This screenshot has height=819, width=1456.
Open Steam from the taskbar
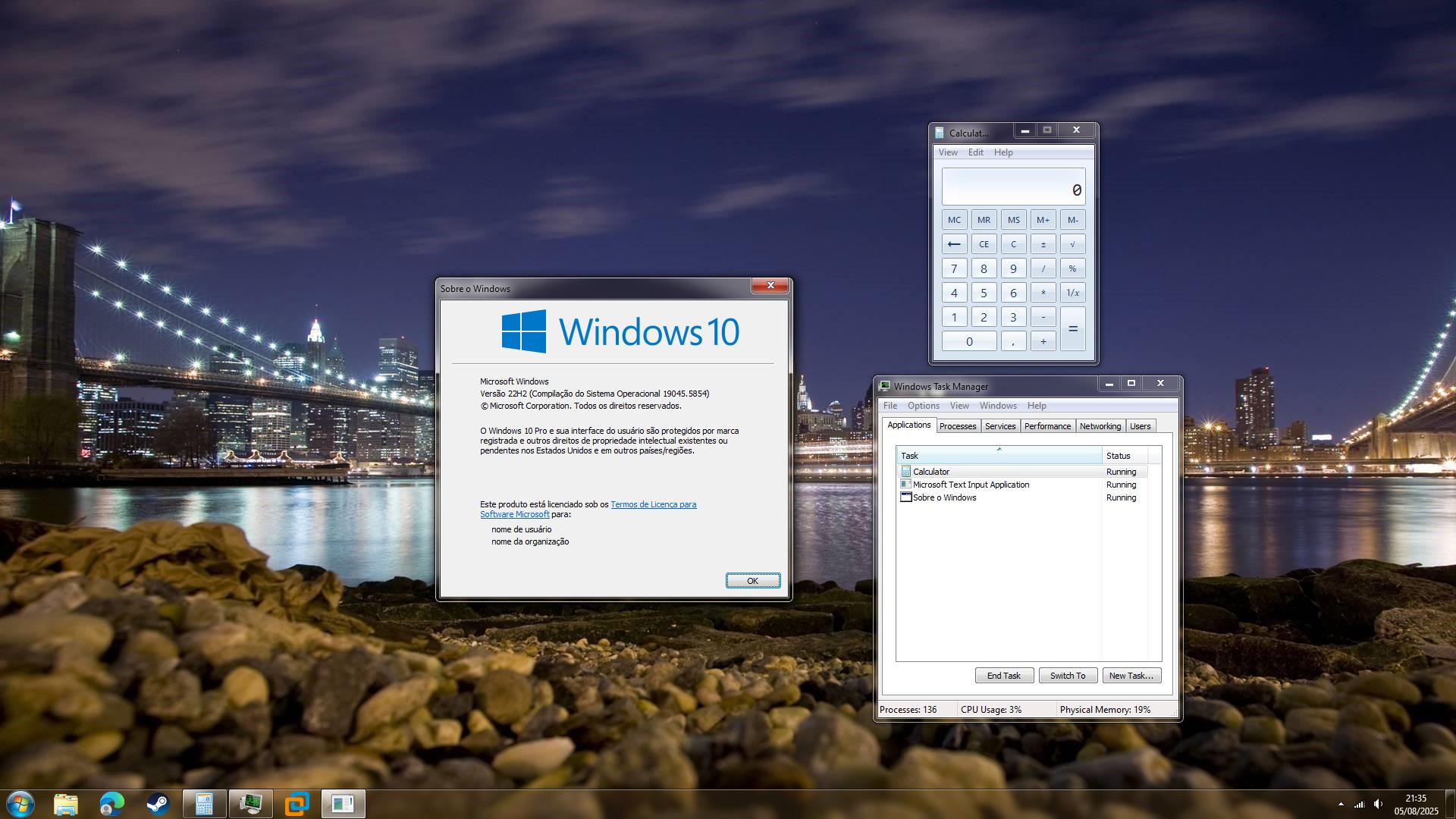[x=158, y=804]
